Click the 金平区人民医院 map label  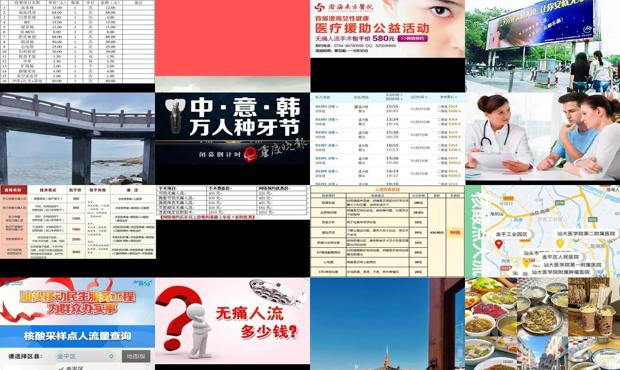[560, 257]
